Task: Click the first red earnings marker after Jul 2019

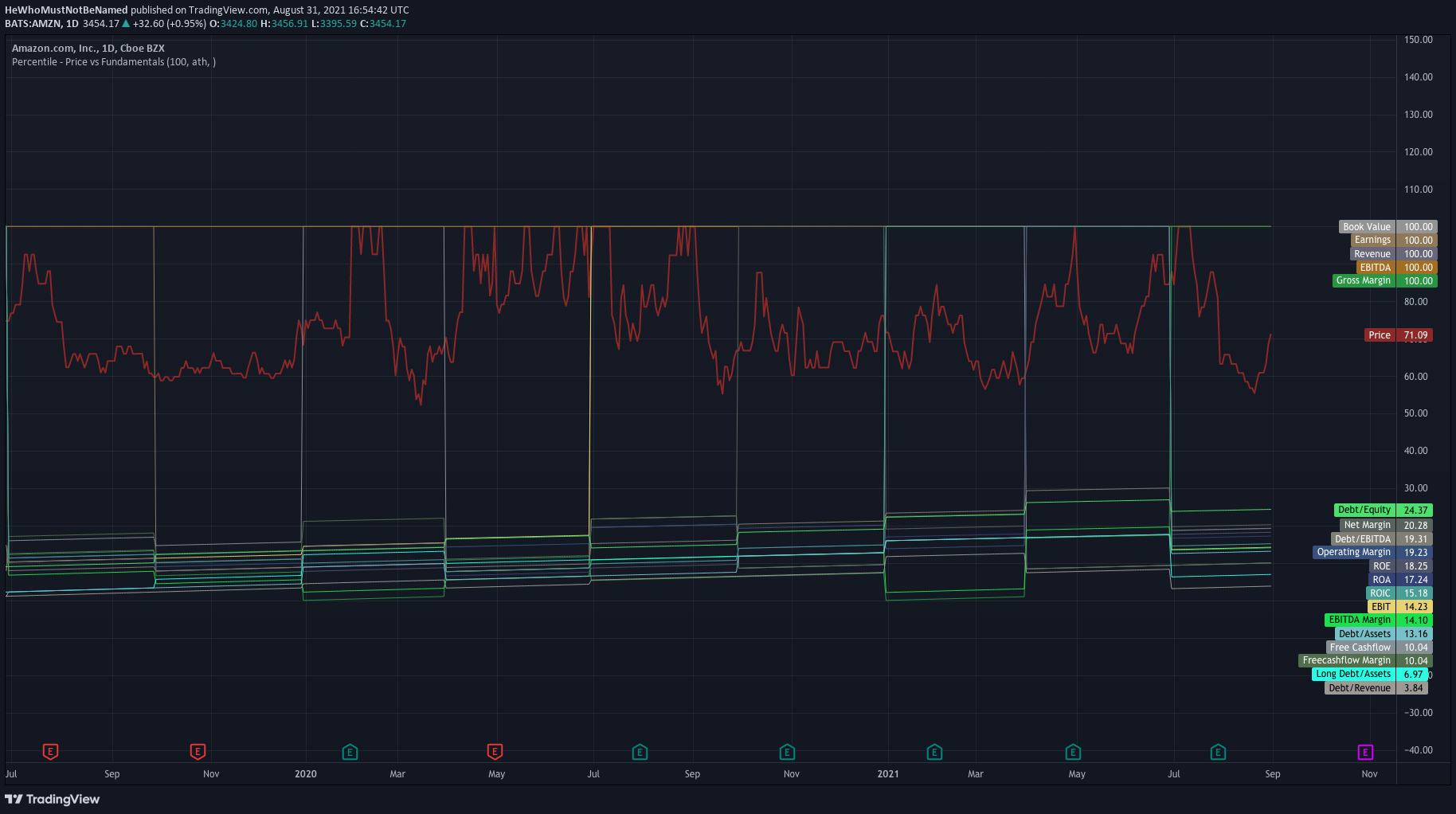Action: click(x=50, y=751)
